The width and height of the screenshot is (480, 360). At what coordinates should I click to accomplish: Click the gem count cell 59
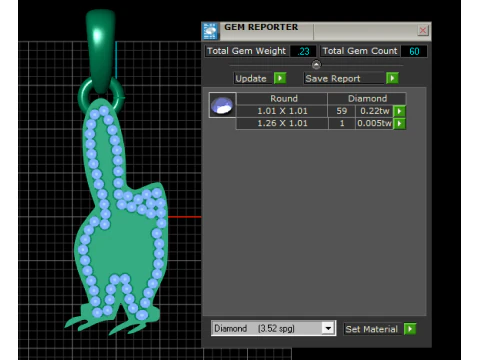pos(342,111)
